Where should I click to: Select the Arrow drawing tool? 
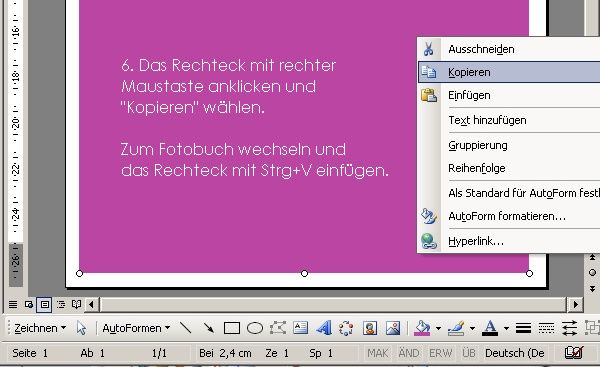tap(209, 328)
